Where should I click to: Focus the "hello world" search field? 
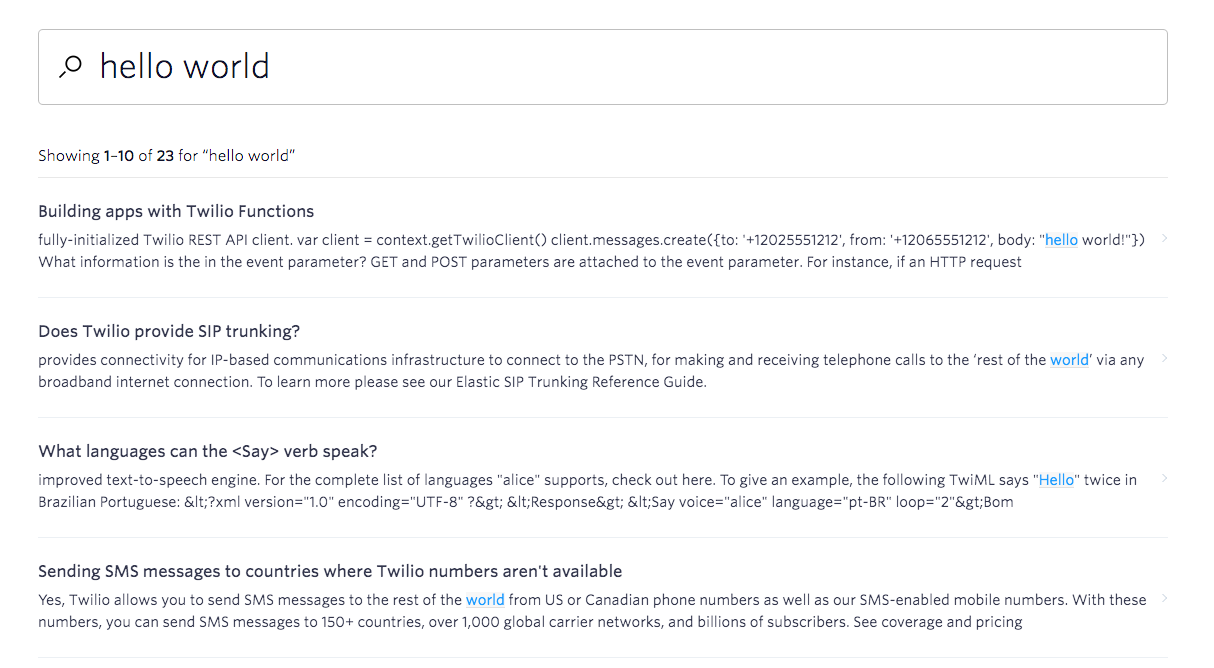pos(600,67)
